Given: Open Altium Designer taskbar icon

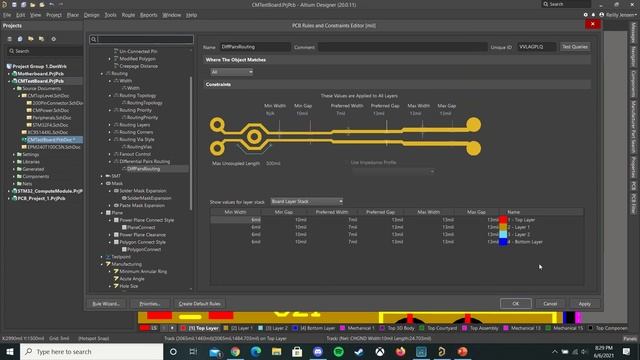Looking at the screenshot, I should 442,352.
